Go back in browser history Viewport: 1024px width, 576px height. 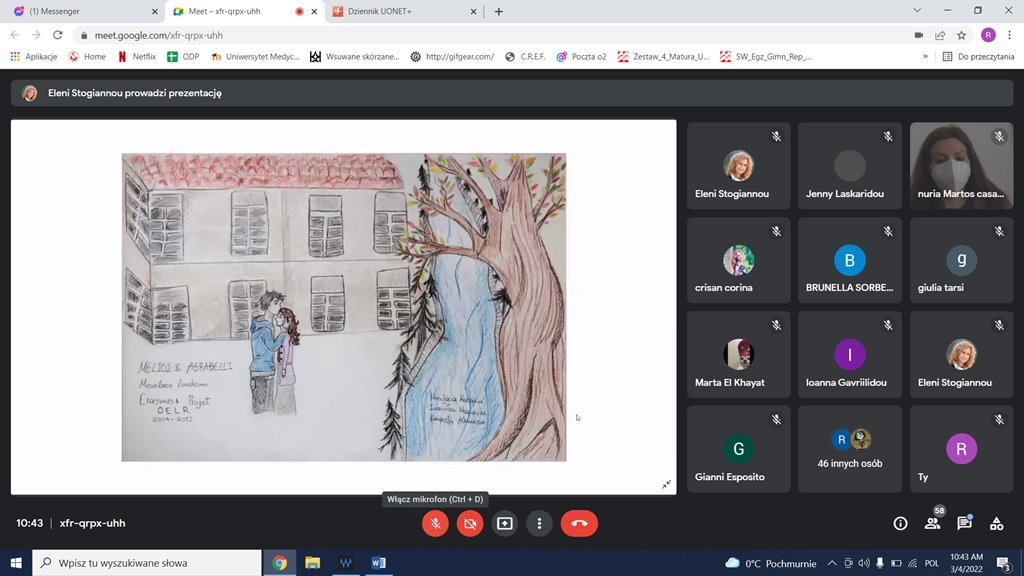(x=15, y=35)
